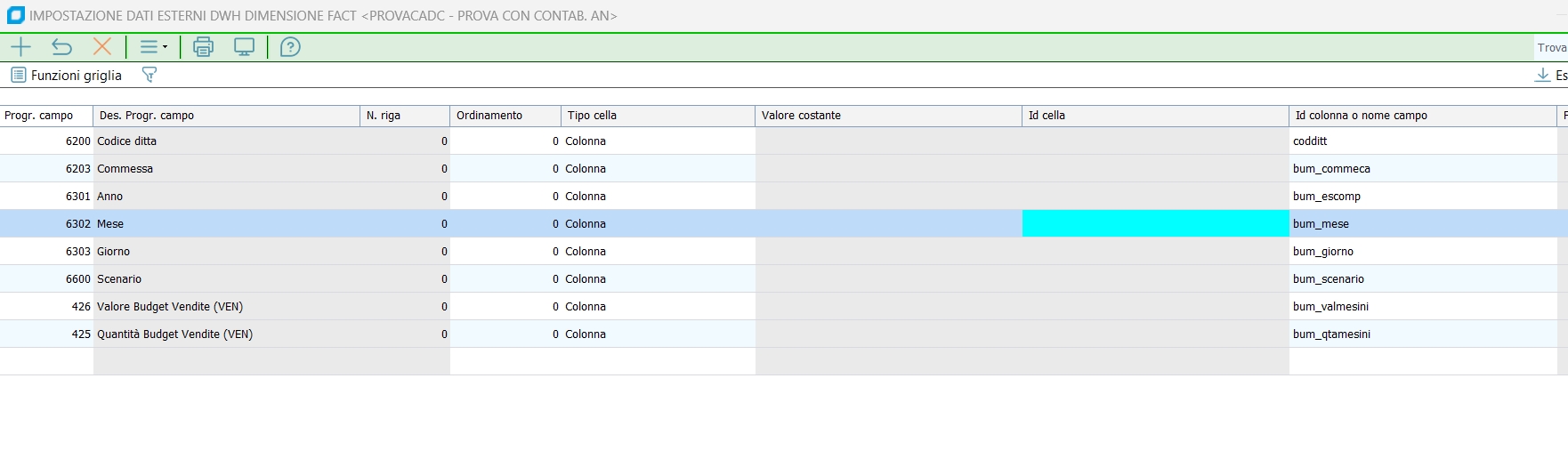Click the grid filter funnel icon
The width and height of the screenshot is (1568, 451).
[x=150, y=76]
